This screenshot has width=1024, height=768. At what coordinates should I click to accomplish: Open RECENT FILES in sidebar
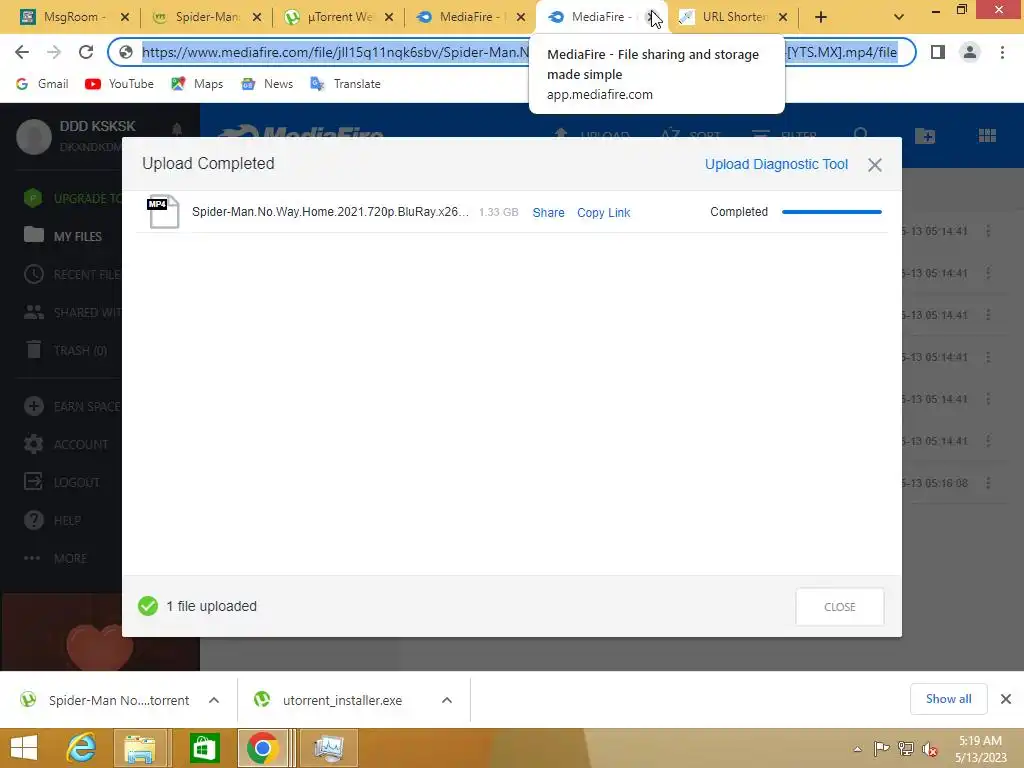pyautogui.click(x=72, y=274)
